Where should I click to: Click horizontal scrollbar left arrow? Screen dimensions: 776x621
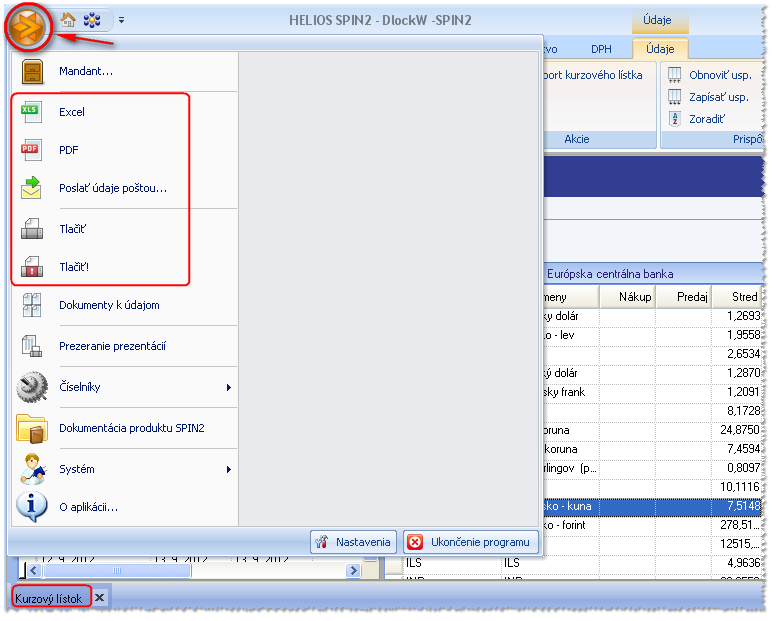pos(34,570)
